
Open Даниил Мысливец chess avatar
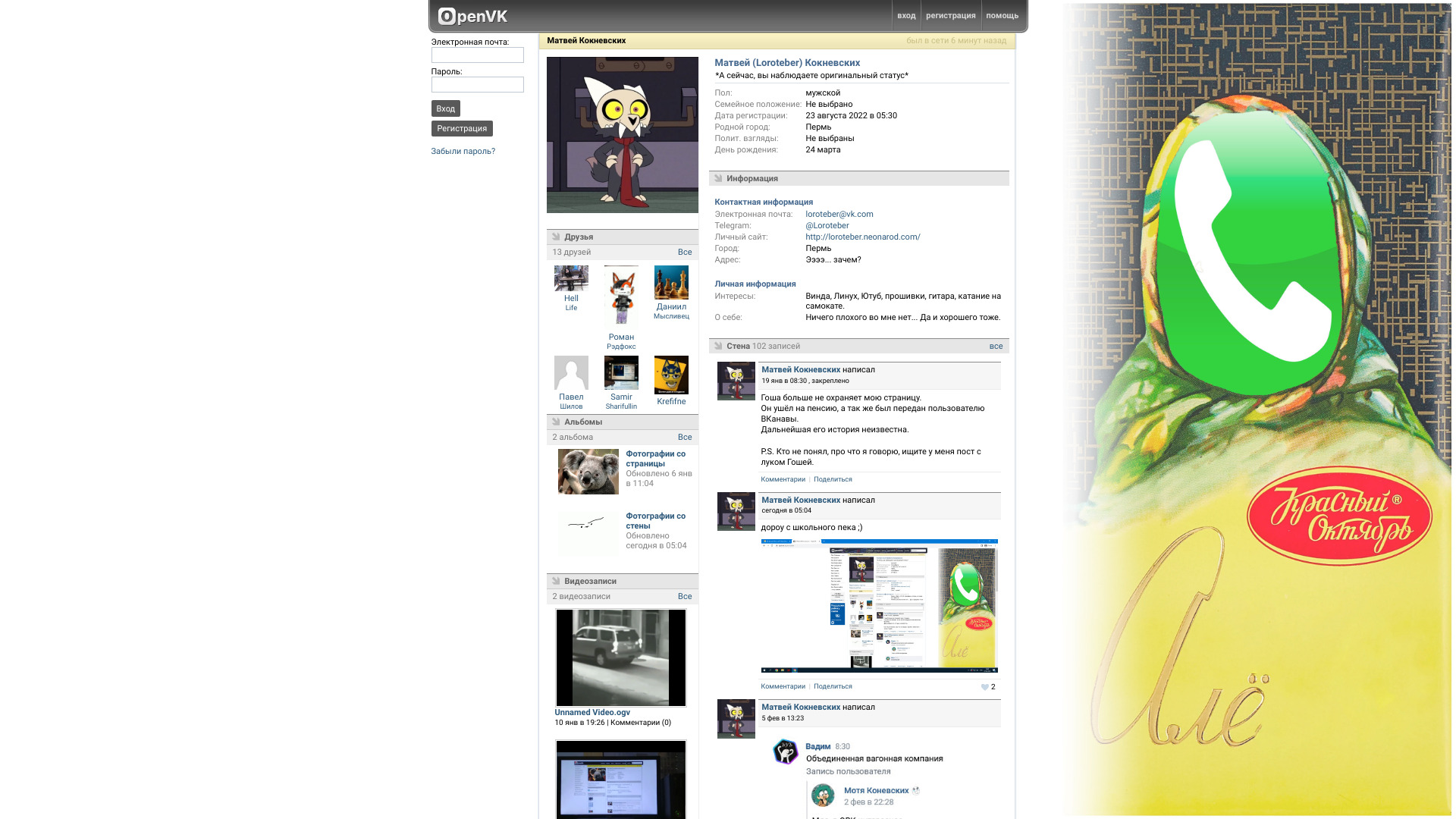[671, 282]
